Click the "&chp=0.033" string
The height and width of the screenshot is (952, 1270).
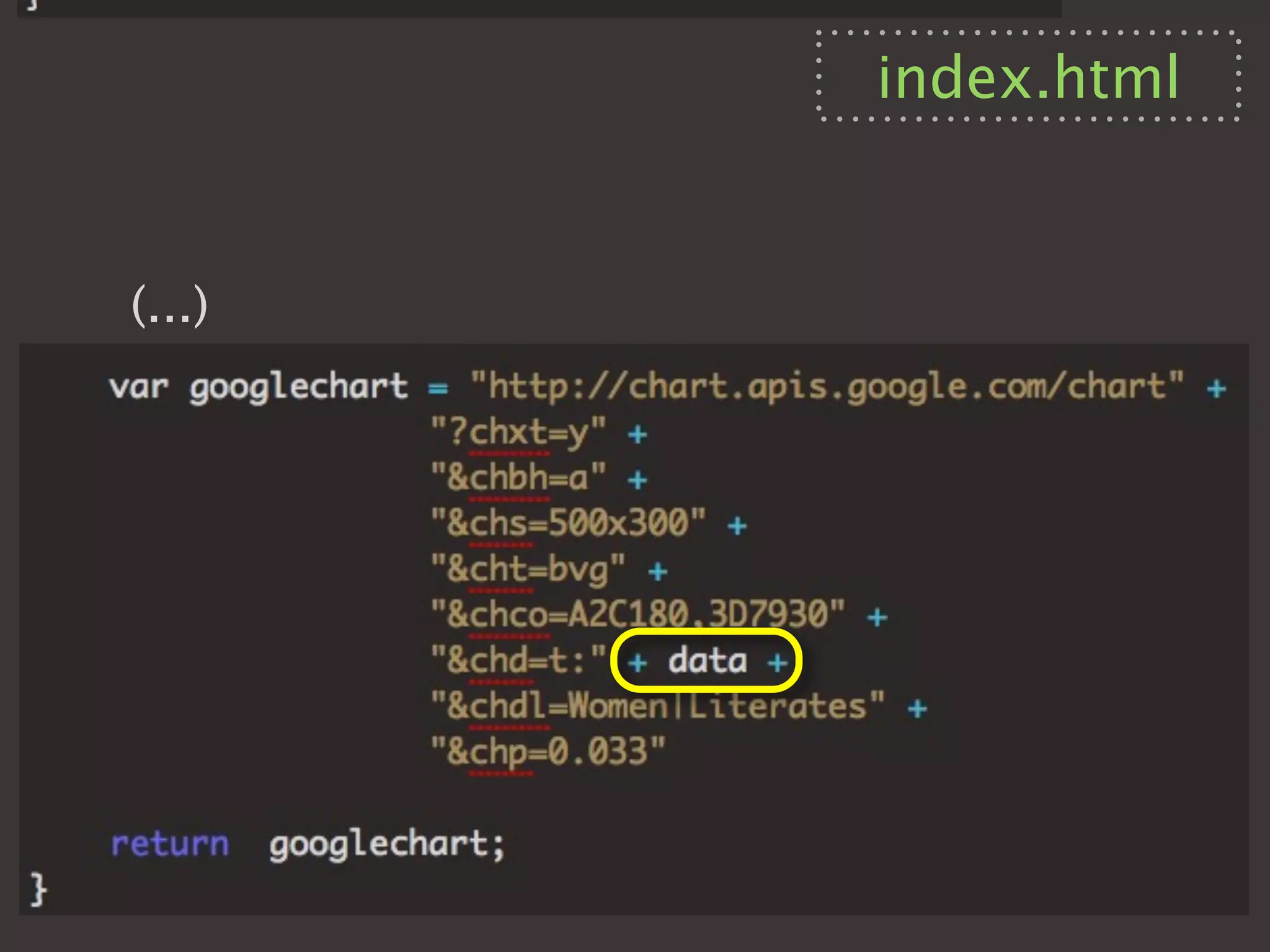[548, 752]
